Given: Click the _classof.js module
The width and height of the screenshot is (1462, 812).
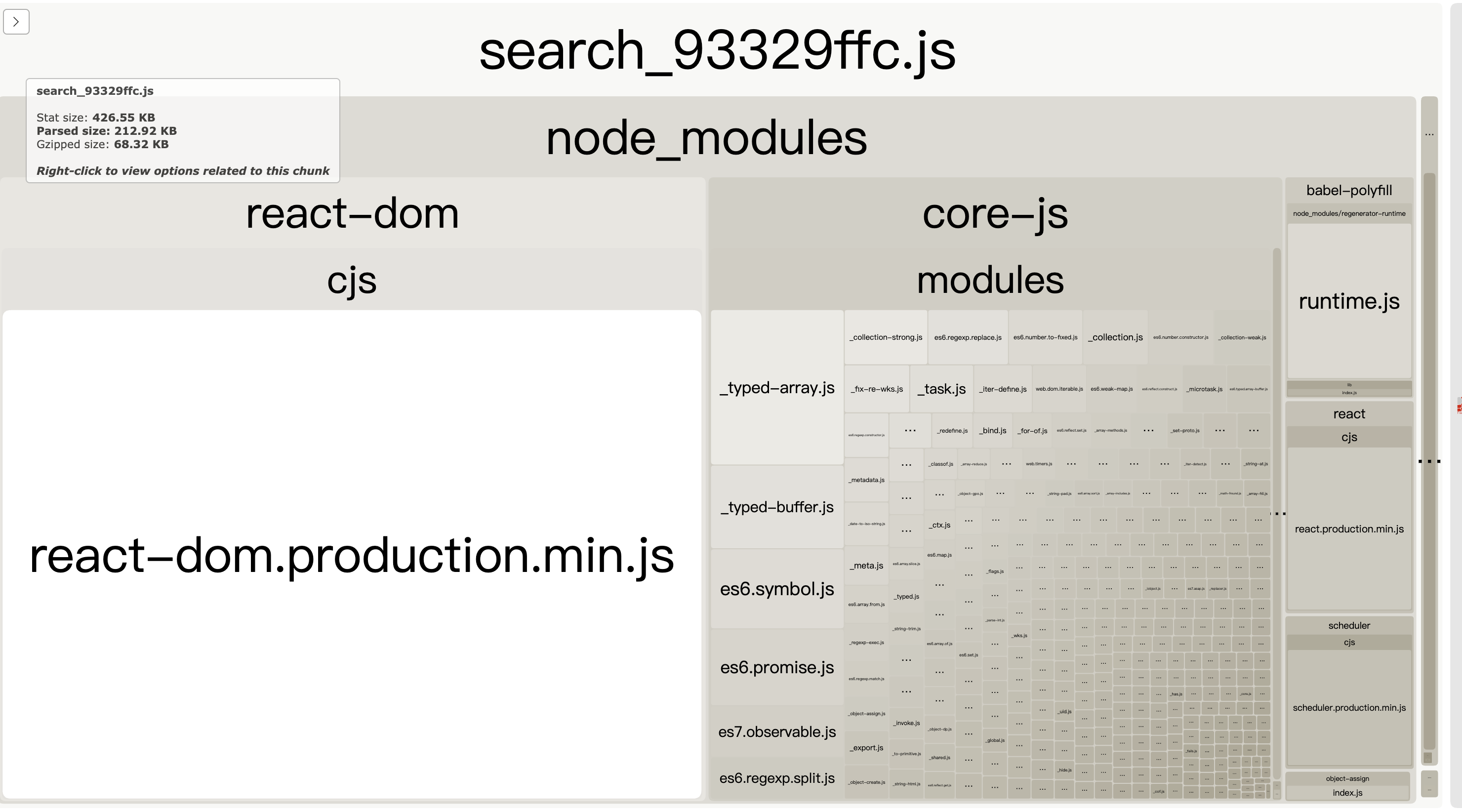Looking at the screenshot, I should (x=940, y=464).
